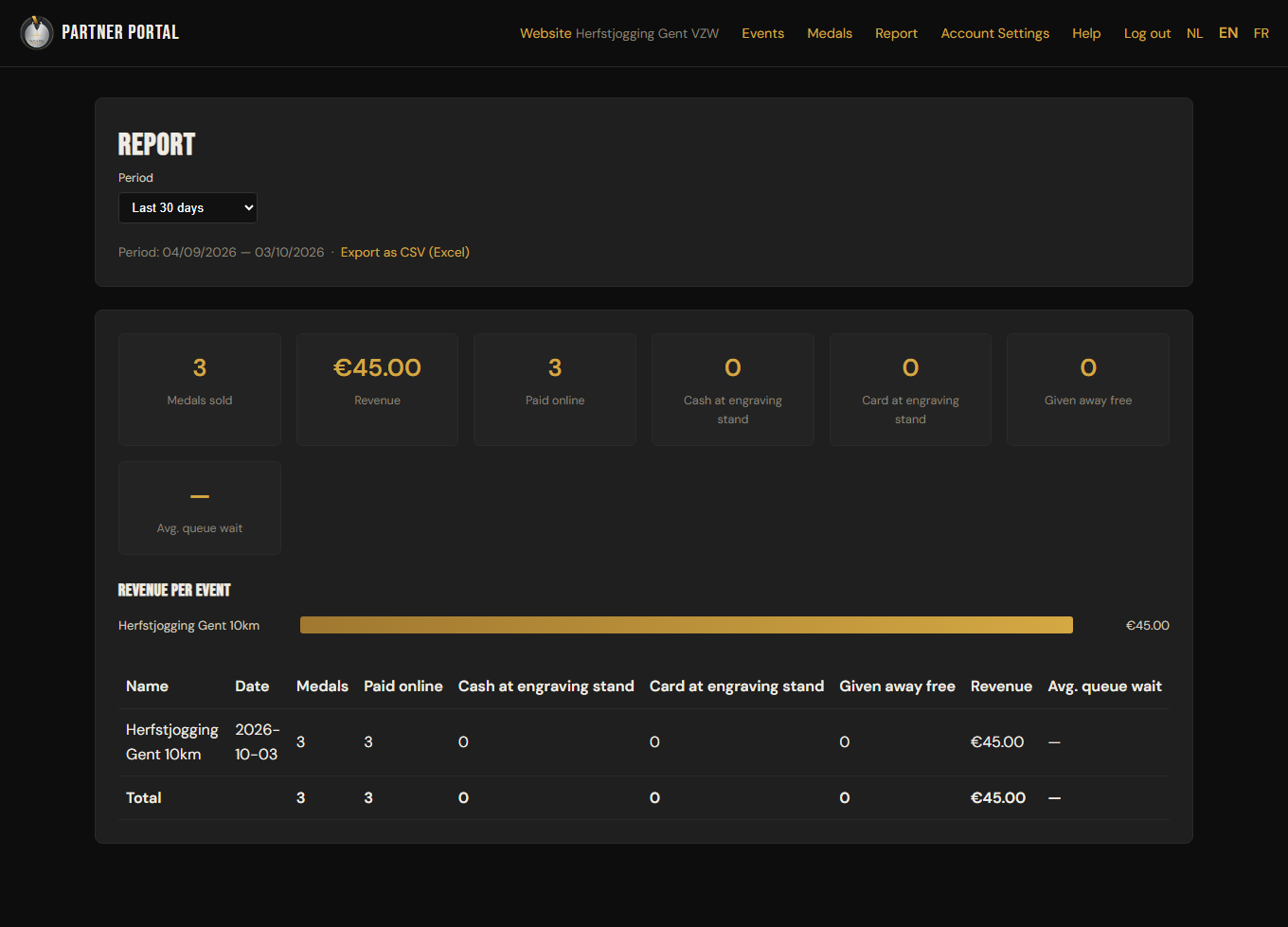
Task: Click the Medals table column header
Action: [322, 686]
